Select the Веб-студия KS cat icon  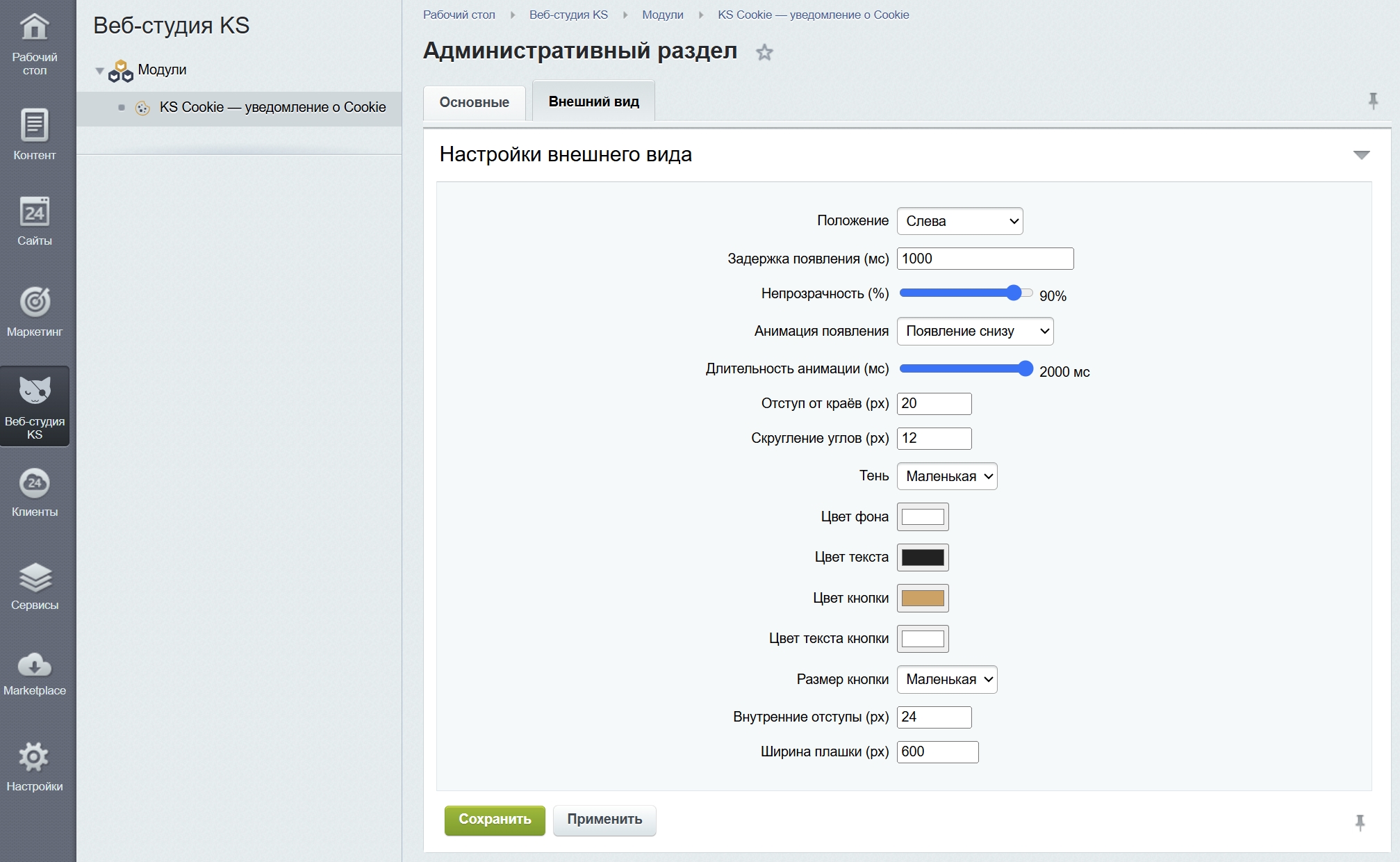pos(34,390)
